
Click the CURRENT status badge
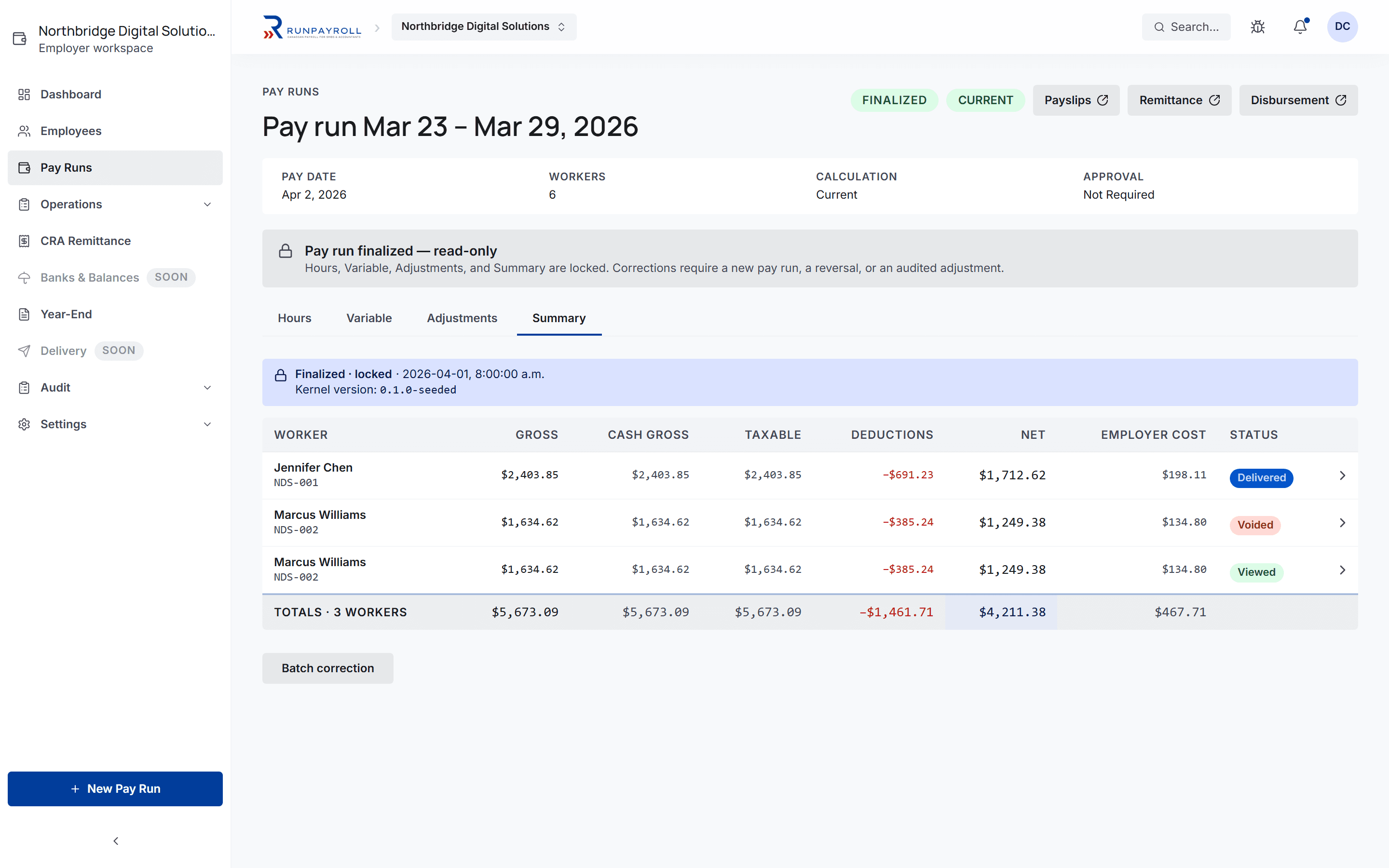985,100
